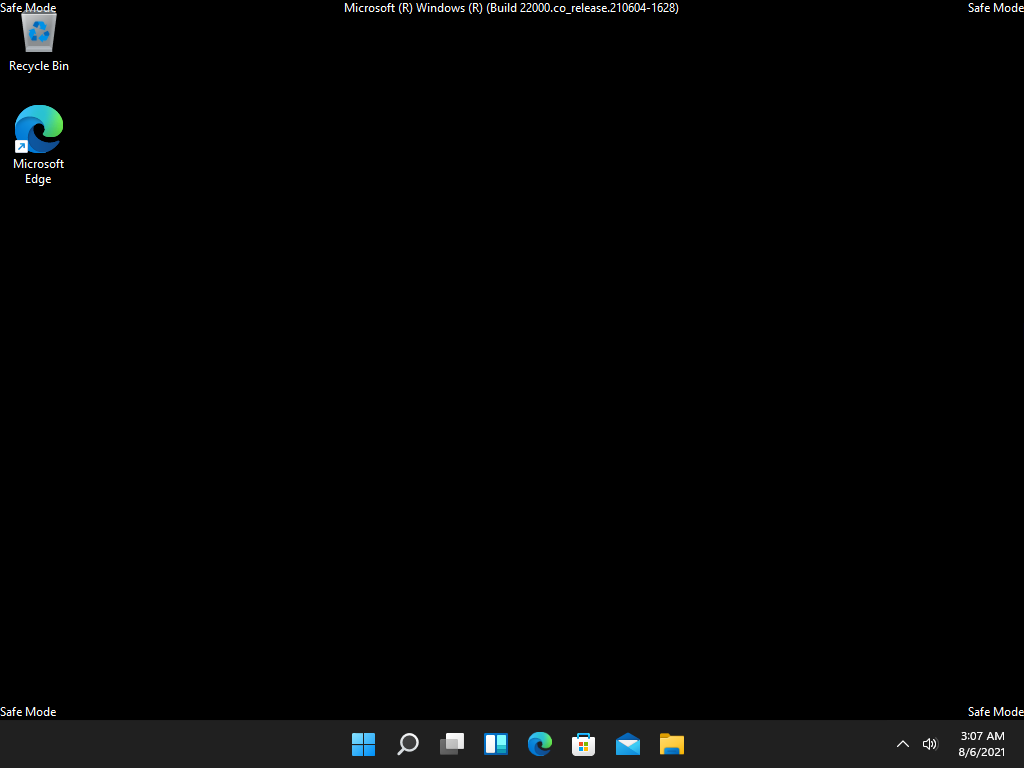Viewport: 1024px width, 768px height.
Task: Launch Microsoft Edge from the taskbar
Action: click(x=539, y=744)
